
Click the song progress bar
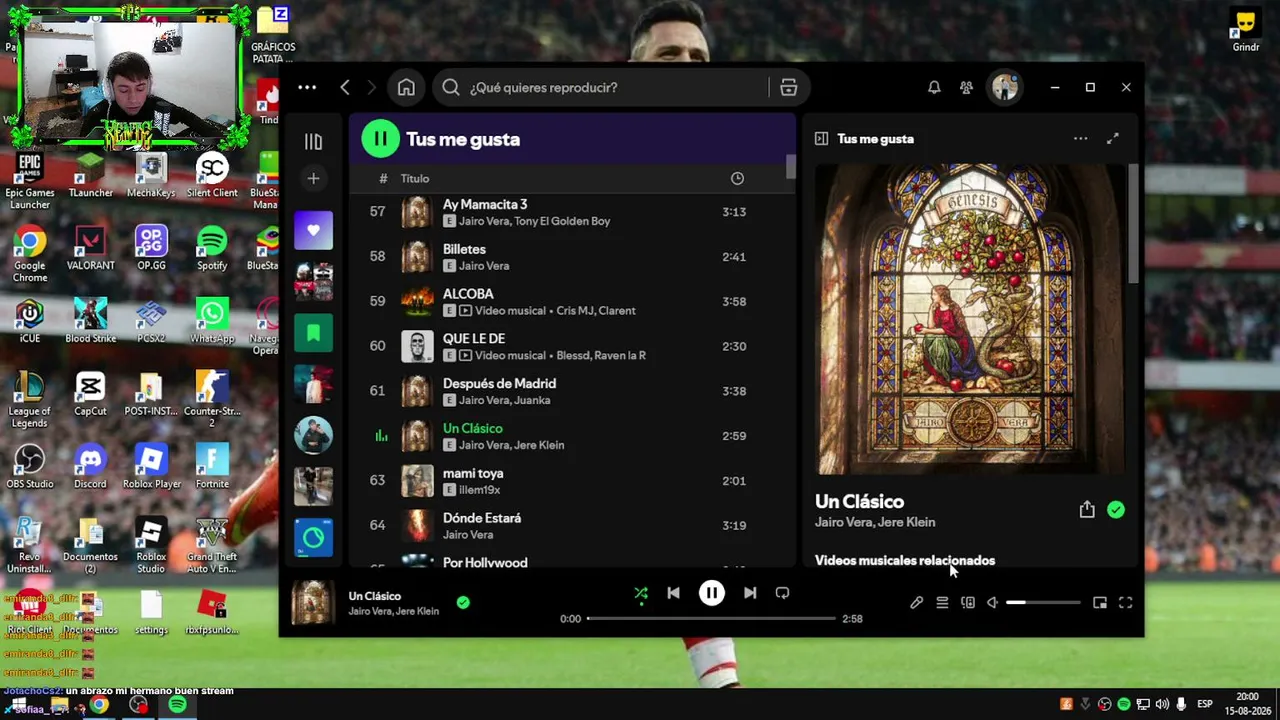pyautogui.click(x=711, y=619)
